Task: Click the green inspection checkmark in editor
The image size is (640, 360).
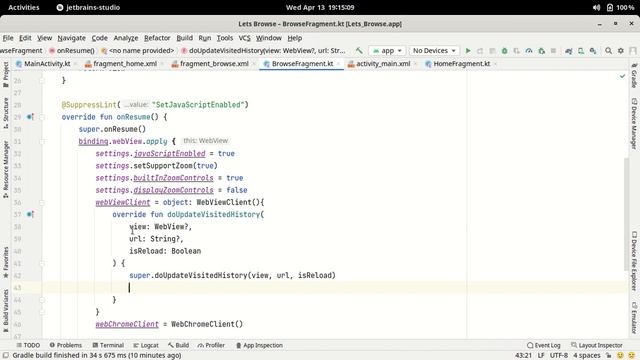Action: (x=622, y=76)
